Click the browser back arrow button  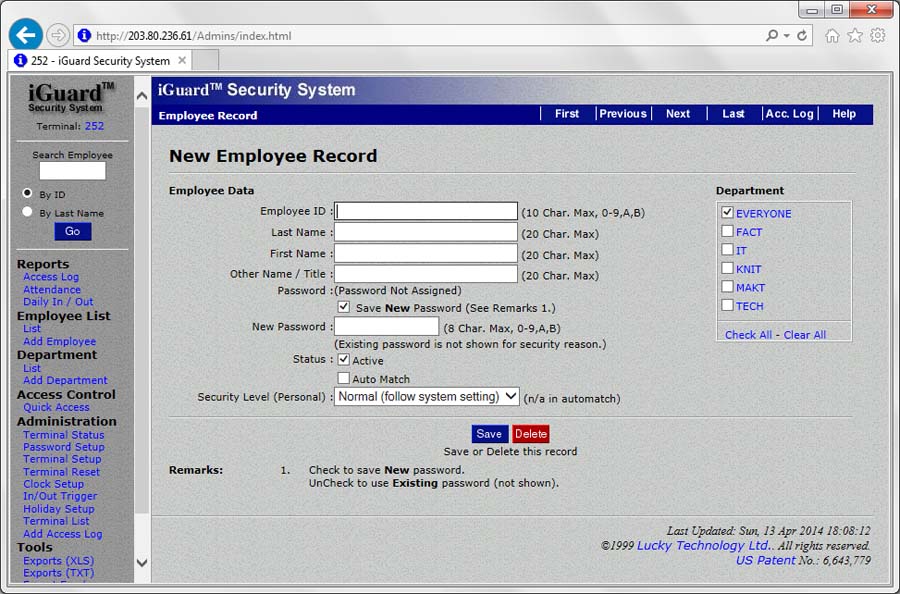pos(25,35)
